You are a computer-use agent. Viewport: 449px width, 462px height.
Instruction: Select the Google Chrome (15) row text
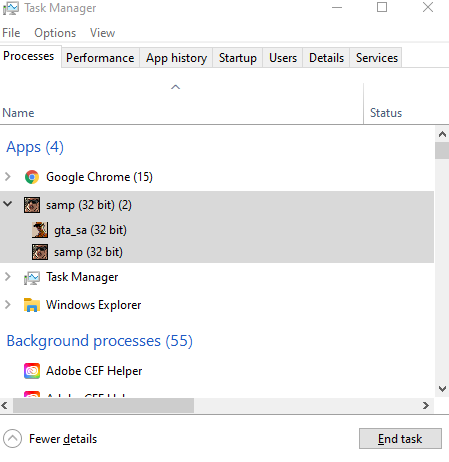click(99, 177)
